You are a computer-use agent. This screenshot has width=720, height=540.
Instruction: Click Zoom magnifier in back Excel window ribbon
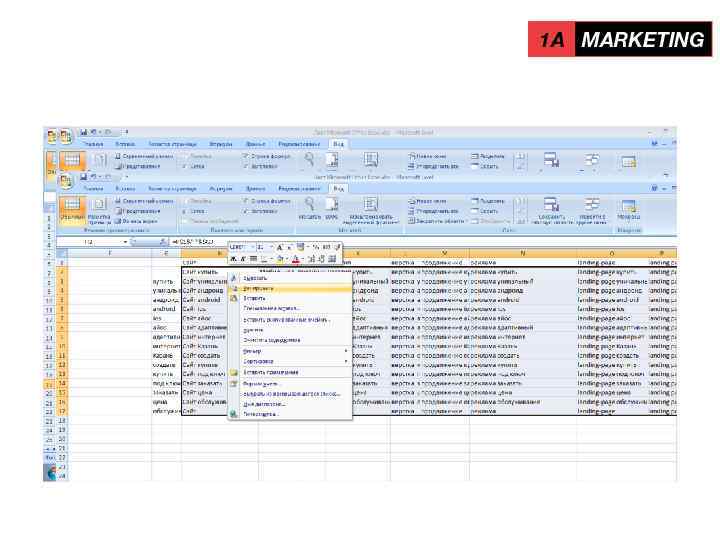[310, 160]
